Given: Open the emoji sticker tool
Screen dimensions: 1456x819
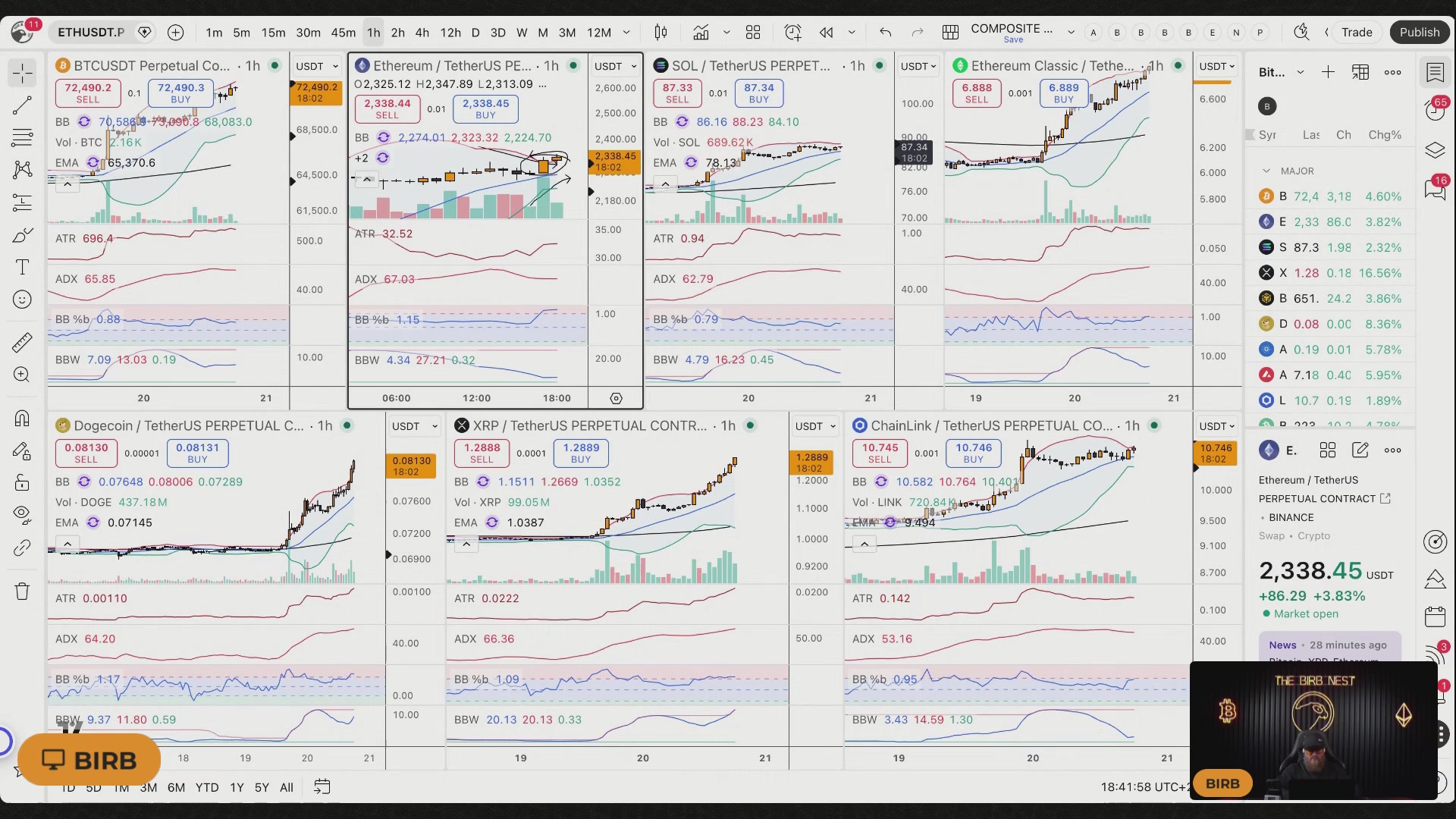Looking at the screenshot, I should 22,300.
